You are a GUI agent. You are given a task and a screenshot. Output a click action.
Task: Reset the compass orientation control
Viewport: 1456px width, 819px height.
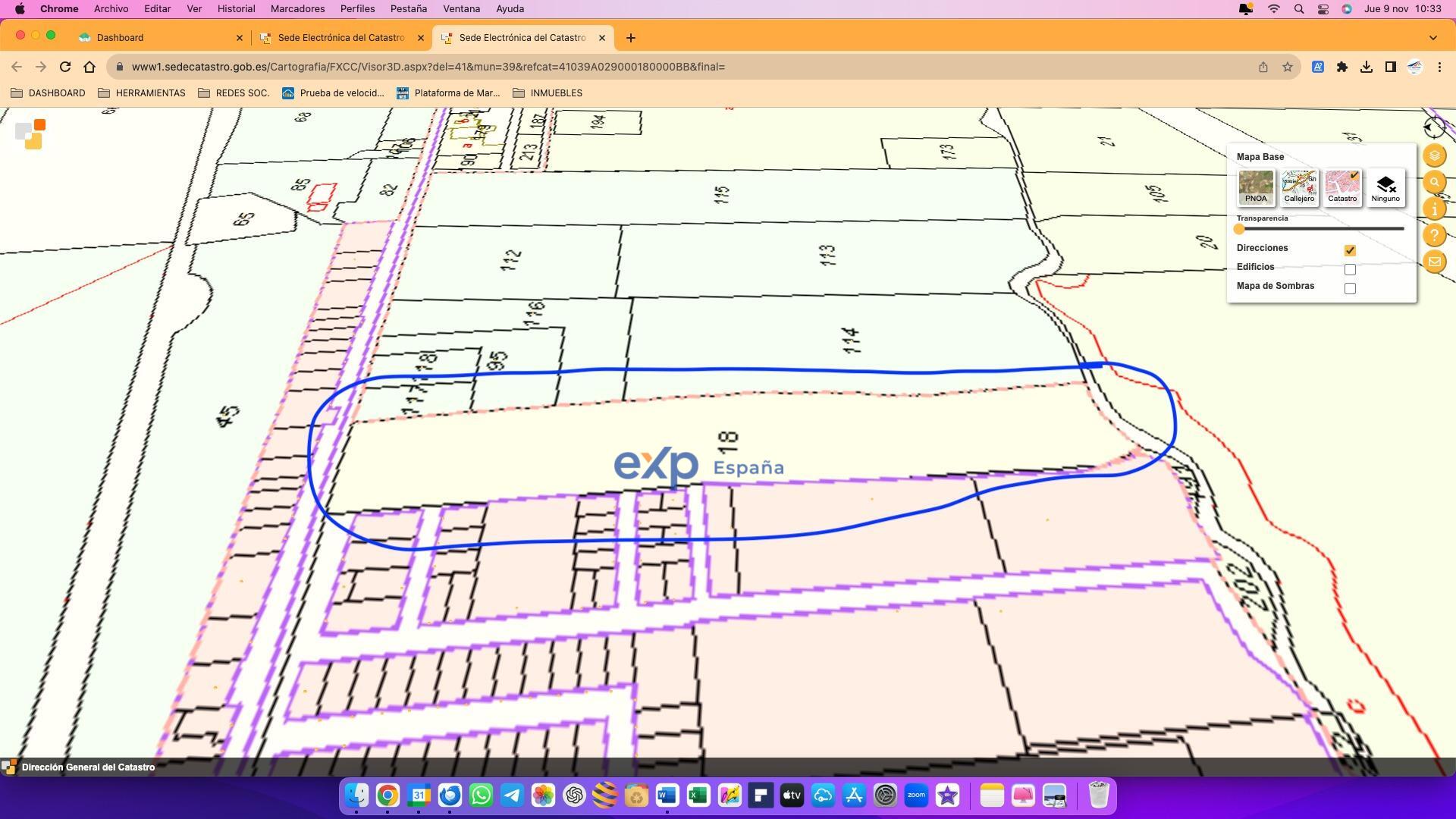pyautogui.click(x=1434, y=127)
